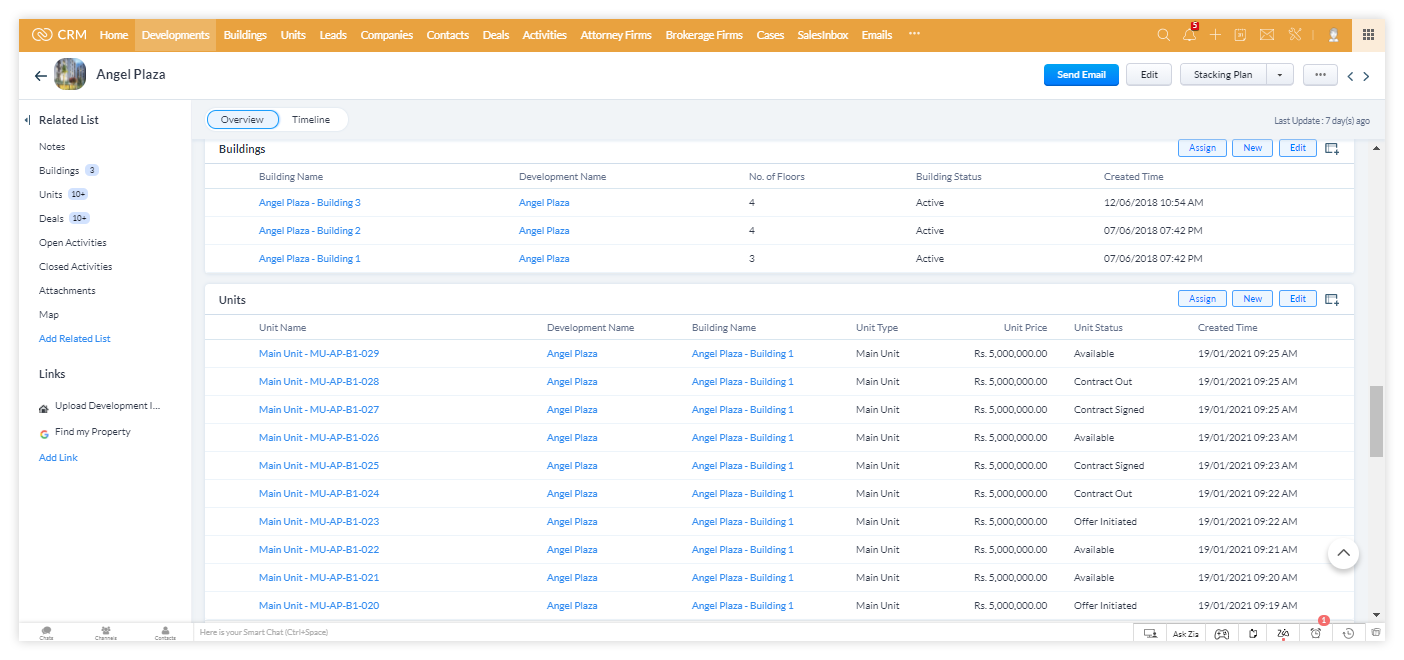Screen dimensions: 1404x660
Task: Click scrollbar up arrow
Action: 1376,148
